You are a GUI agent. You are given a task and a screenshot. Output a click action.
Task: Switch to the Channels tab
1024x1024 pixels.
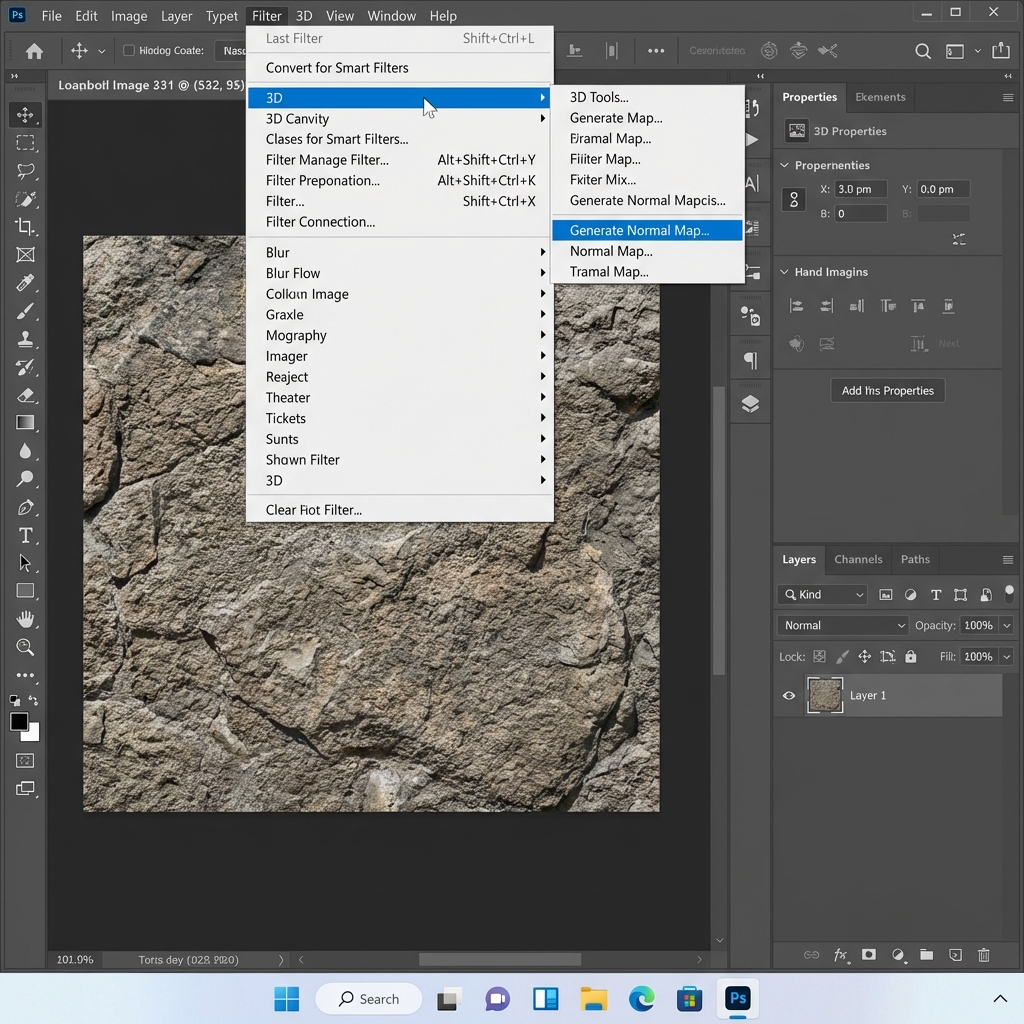(858, 559)
